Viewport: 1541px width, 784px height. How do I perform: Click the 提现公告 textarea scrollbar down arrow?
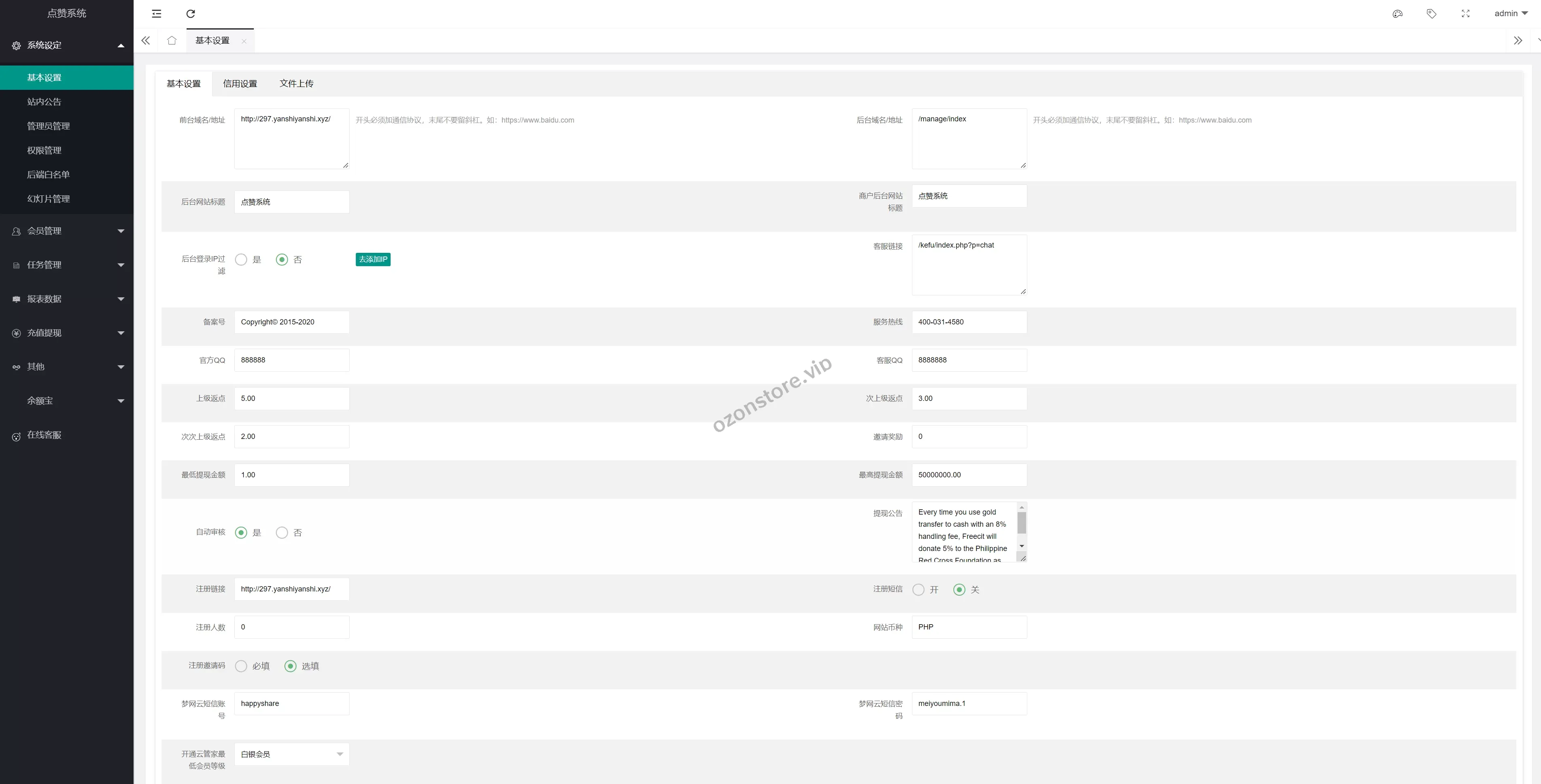point(1022,546)
